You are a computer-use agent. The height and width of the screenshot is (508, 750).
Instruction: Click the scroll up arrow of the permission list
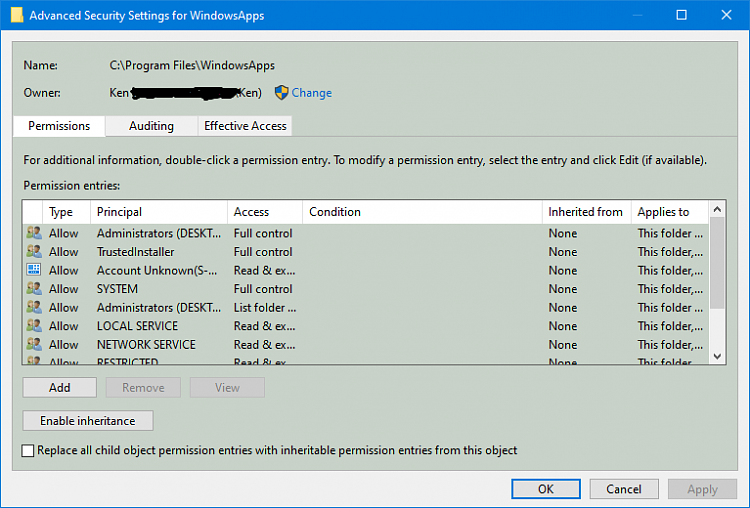[717, 210]
